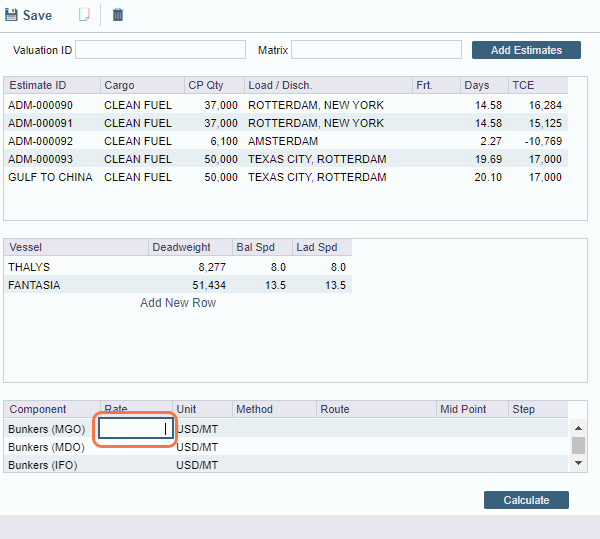Sort by Estimate ID column header

[x=38, y=86]
